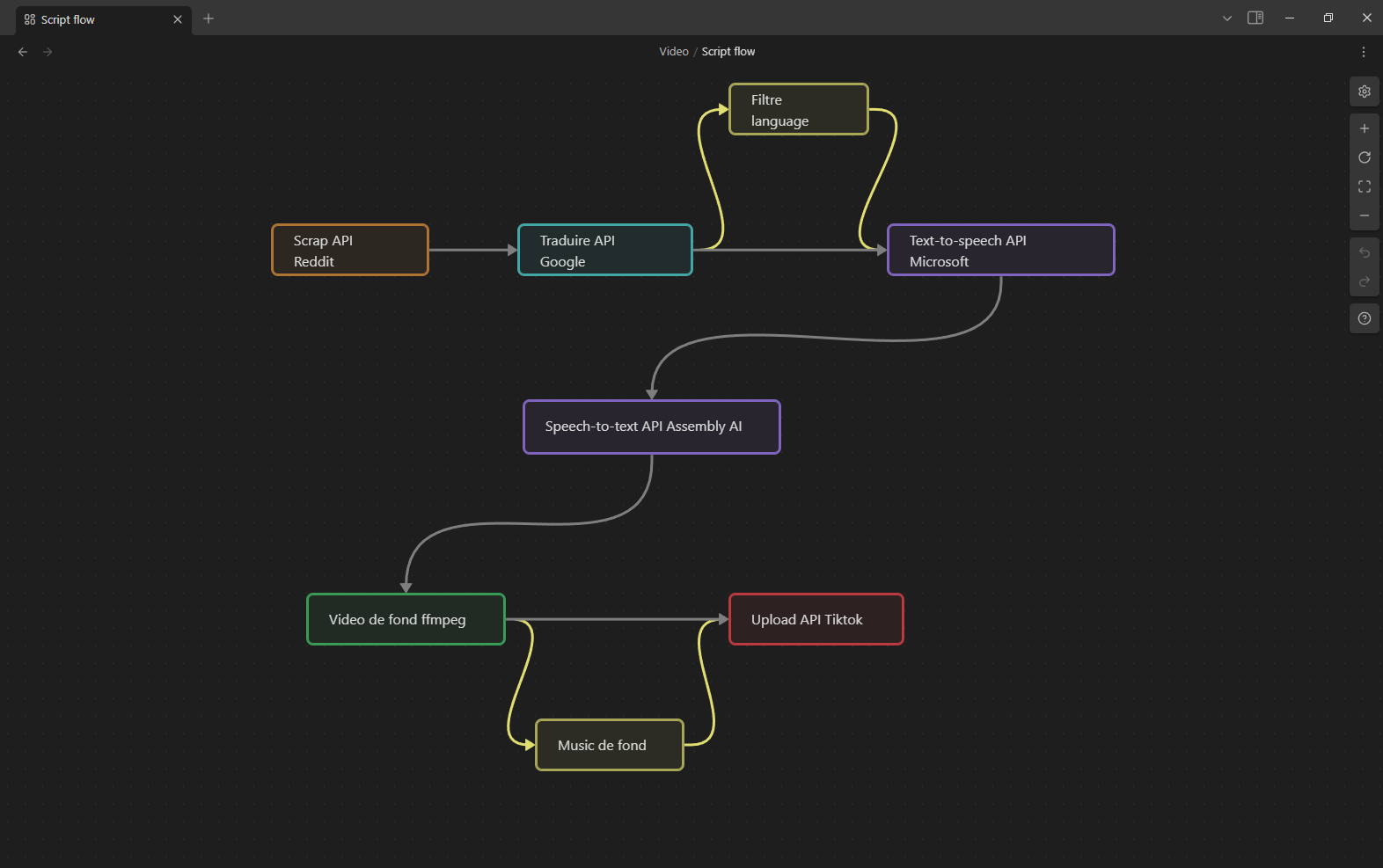Select the Scrap API Reddit card

coord(350,250)
